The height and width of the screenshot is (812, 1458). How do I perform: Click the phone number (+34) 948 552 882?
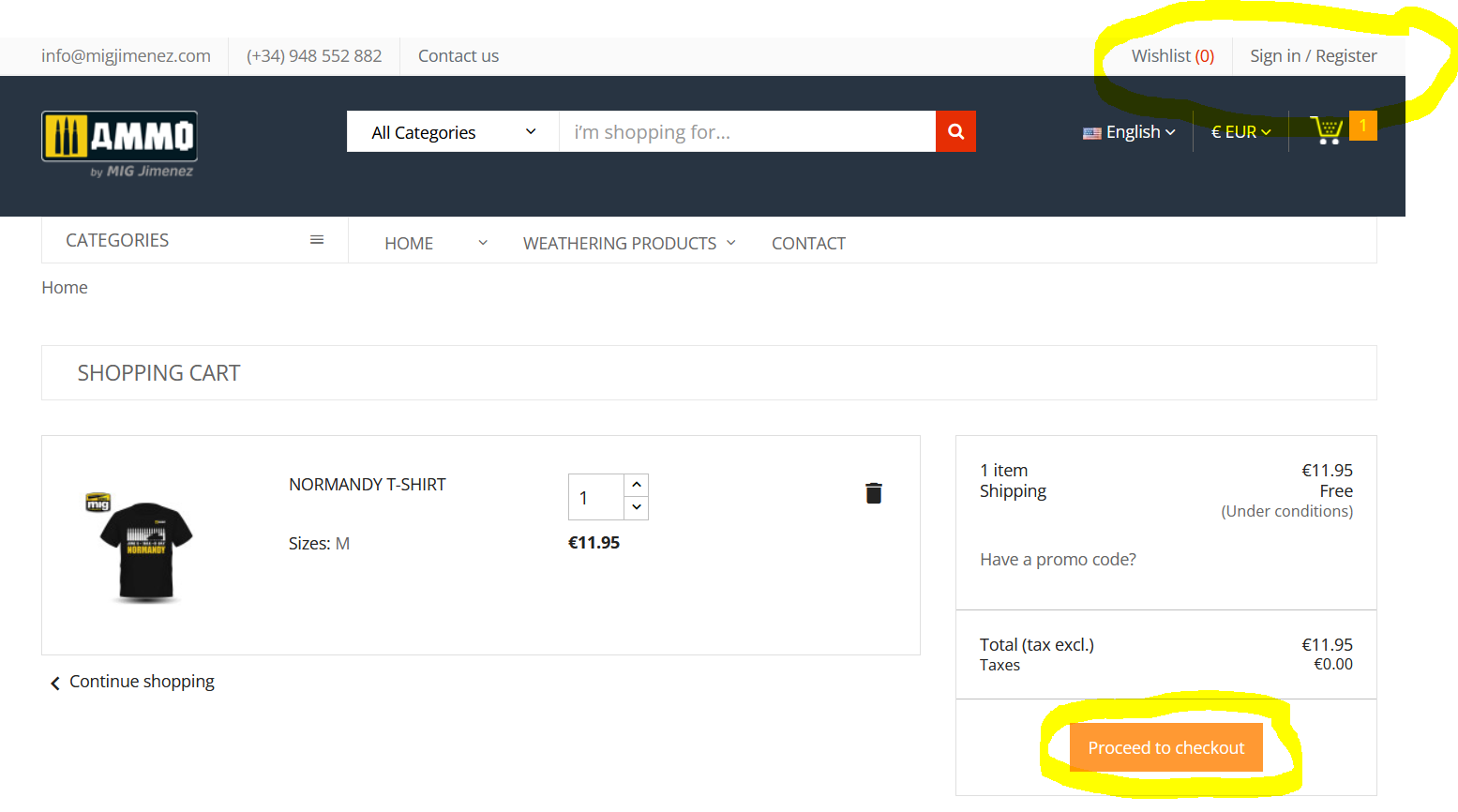tap(314, 56)
